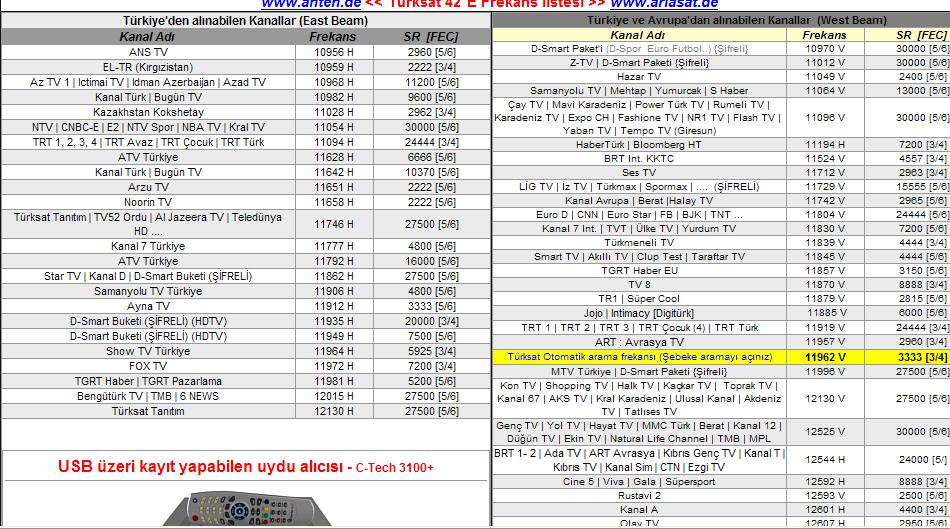Screen dimensions: 950x529
Task: Click the East Beam SR [FEC] header
Action: [x=432, y=37]
